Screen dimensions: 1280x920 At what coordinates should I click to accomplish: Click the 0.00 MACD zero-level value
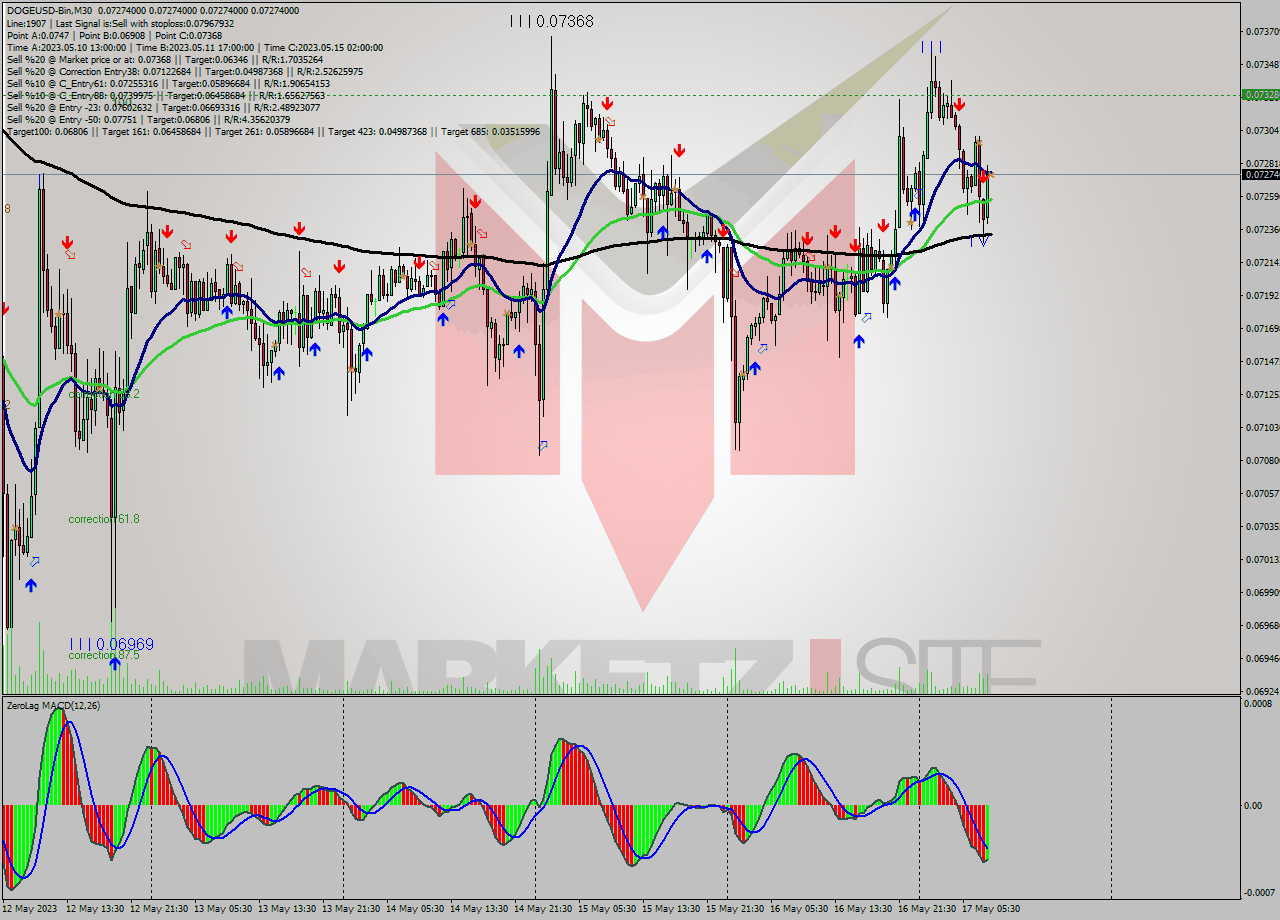click(x=1255, y=805)
